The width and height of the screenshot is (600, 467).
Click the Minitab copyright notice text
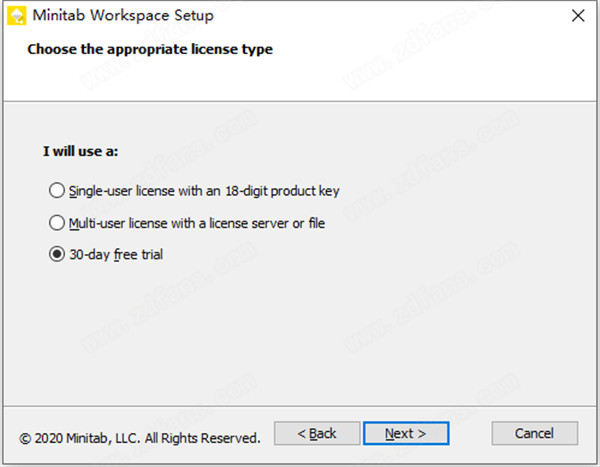point(140,438)
